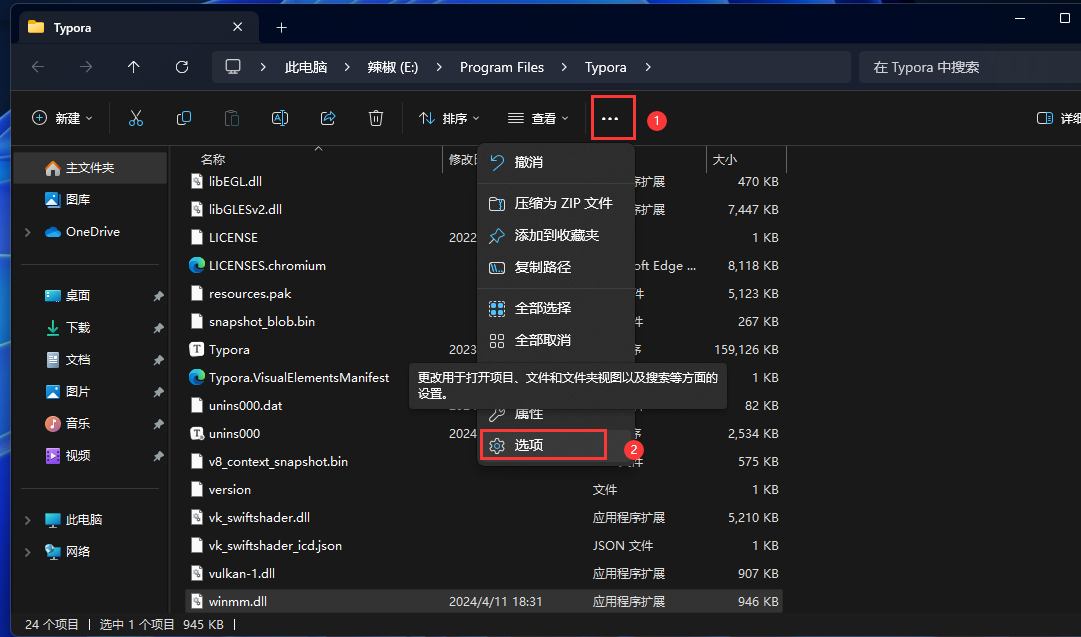Choose 复制路径 menu item
This screenshot has width=1081, height=637.
[x=556, y=267]
